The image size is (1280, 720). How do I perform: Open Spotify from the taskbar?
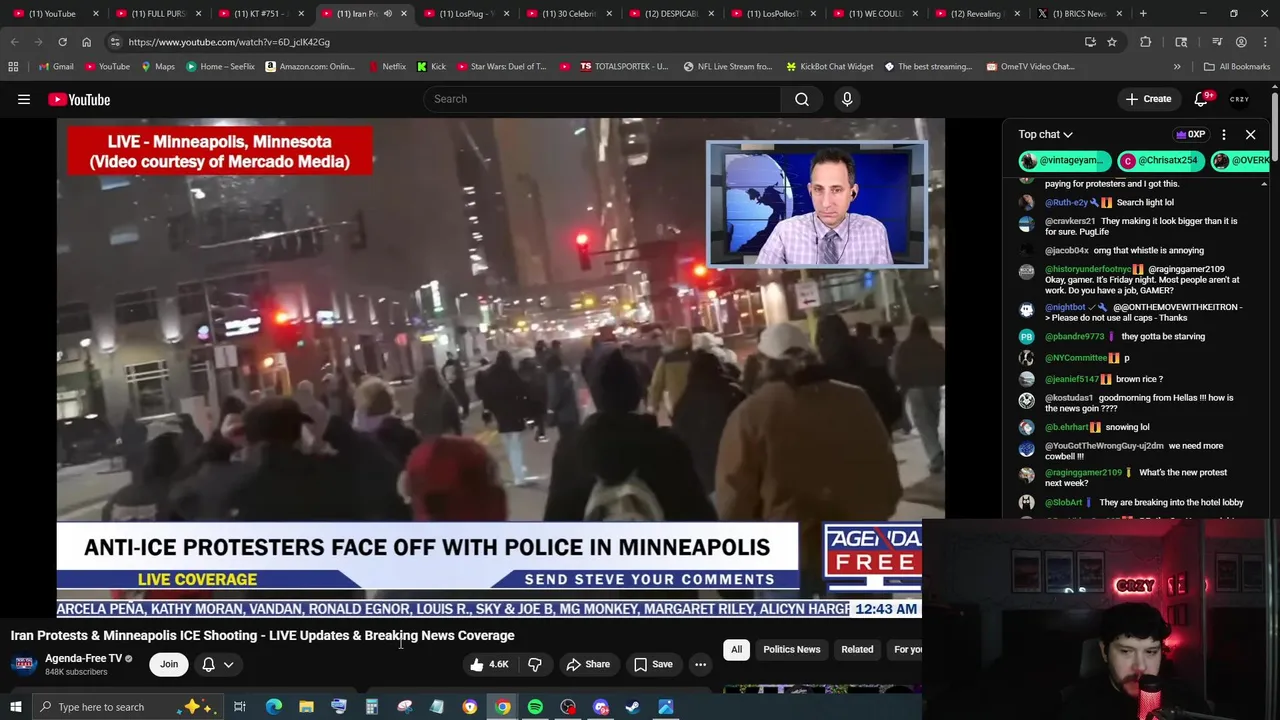click(535, 707)
